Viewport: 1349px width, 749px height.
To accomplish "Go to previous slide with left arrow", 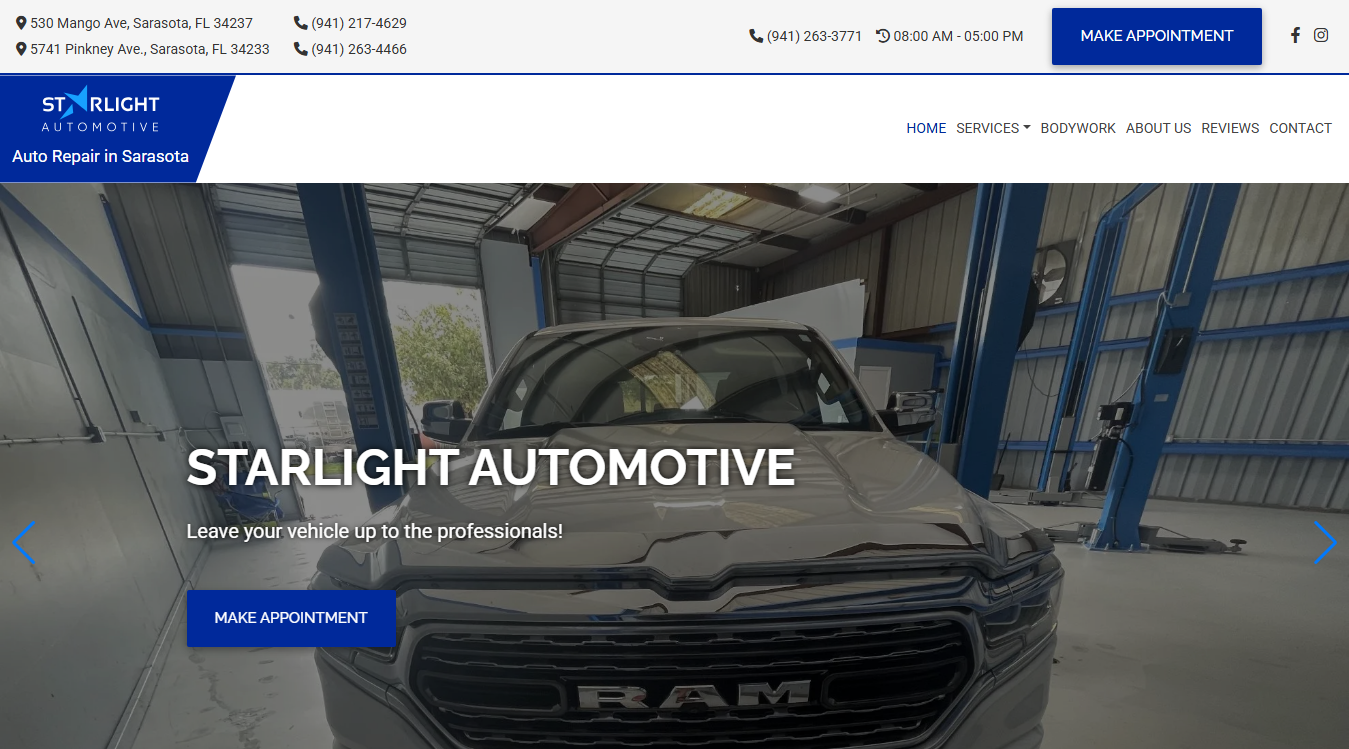I will click(24, 543).
